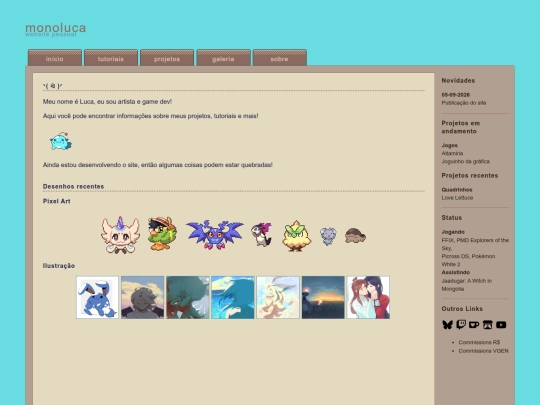Click the 'Assistindo' label
The width and height of the screenshot is (540, 405).
(456, 272)
